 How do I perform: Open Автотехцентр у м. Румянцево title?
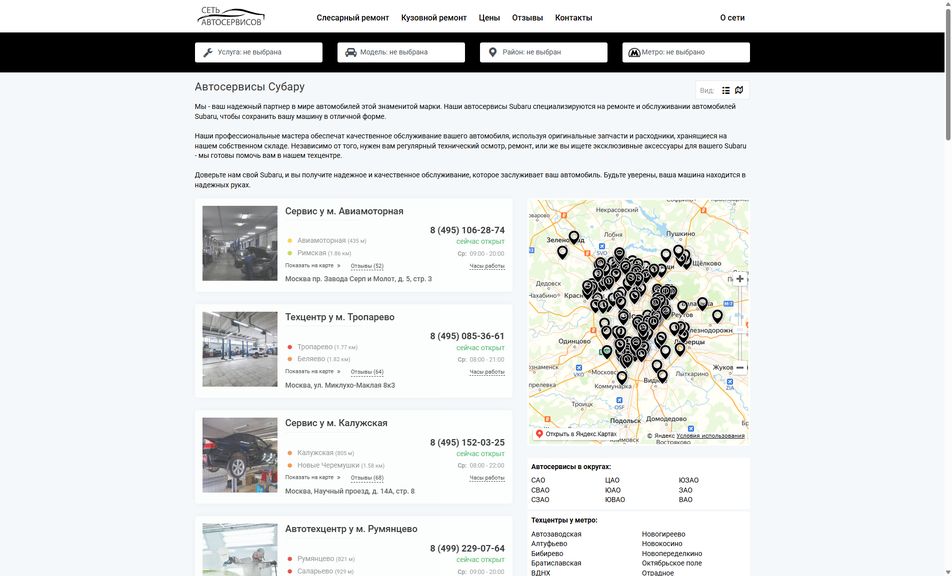[x=352, y=529]
